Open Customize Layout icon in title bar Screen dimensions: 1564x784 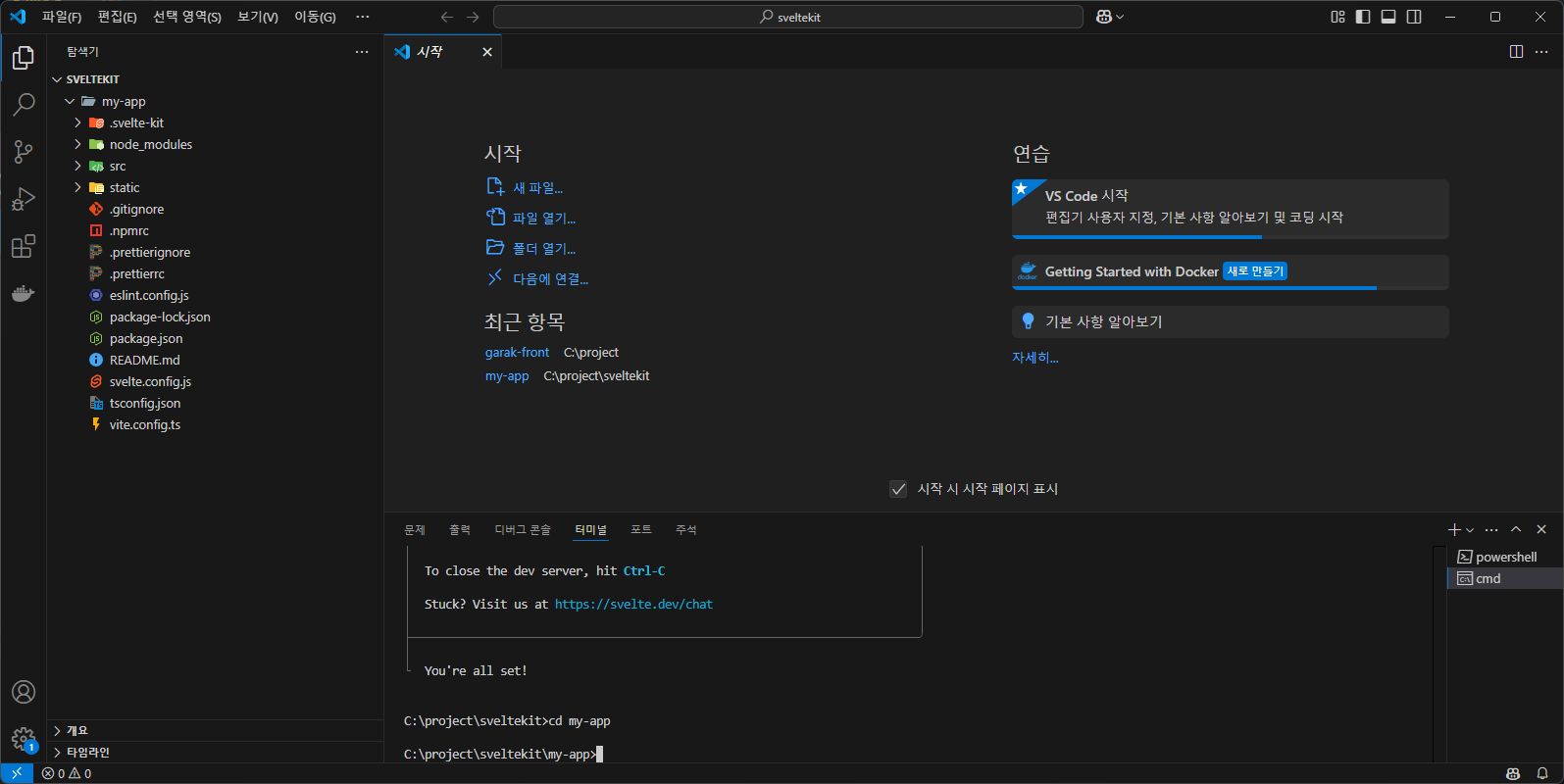point(1337,17)
